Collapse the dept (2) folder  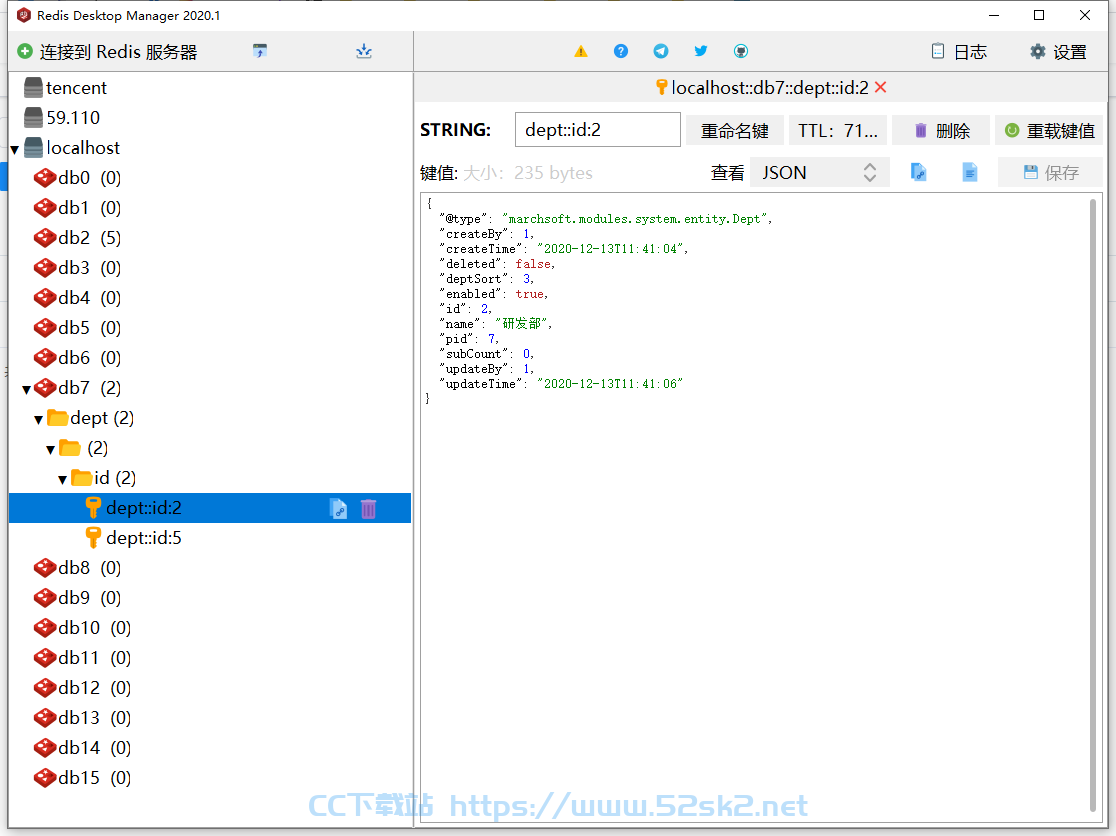pyautogui.click(x=38, y=420)
